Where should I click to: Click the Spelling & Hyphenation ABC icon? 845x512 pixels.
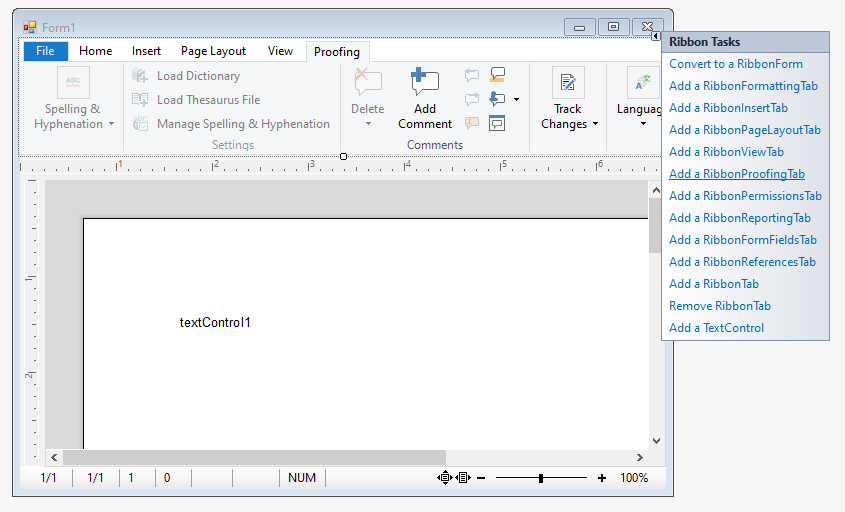point(73,82)
